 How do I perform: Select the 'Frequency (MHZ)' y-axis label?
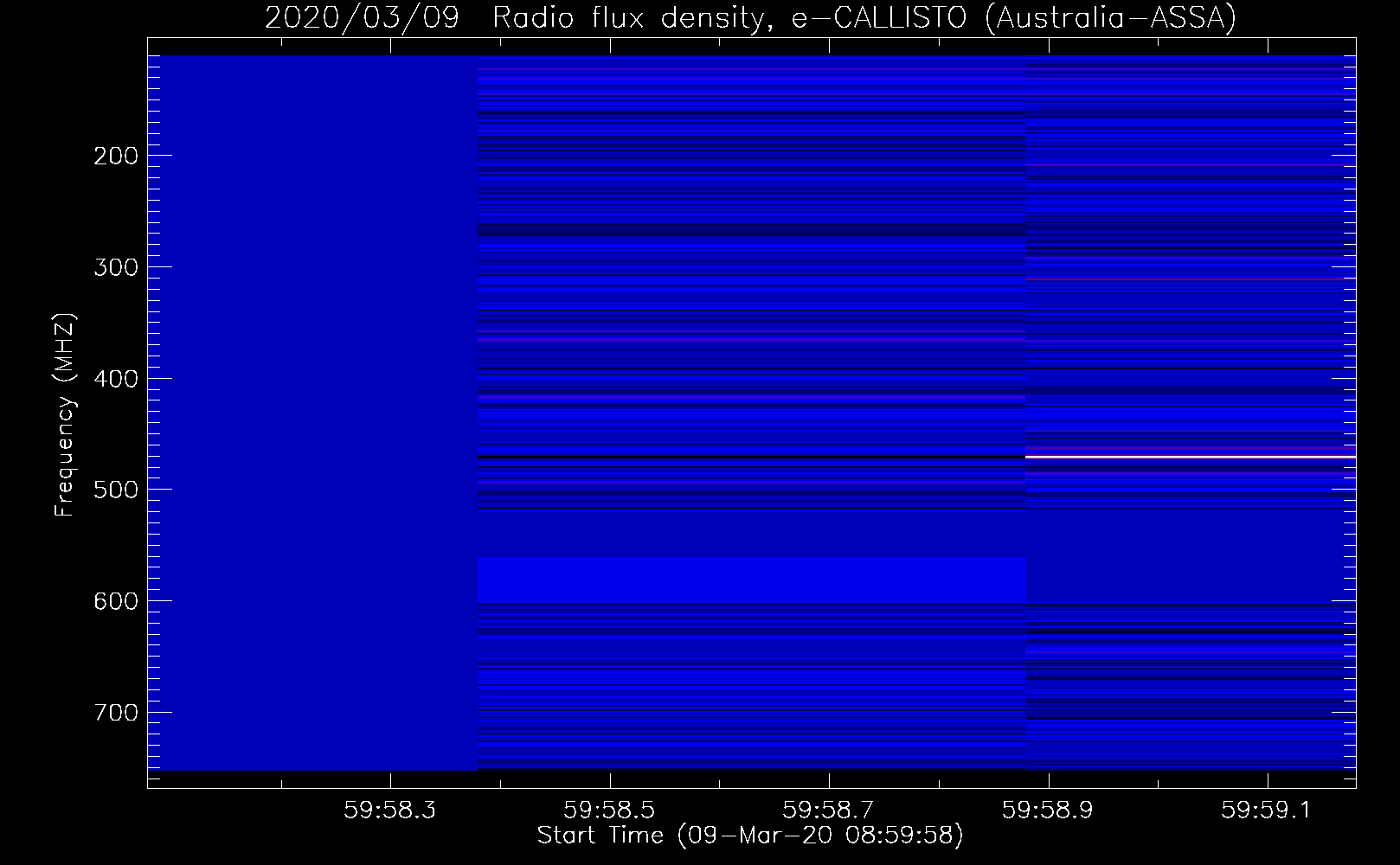[x=65, y=415]
